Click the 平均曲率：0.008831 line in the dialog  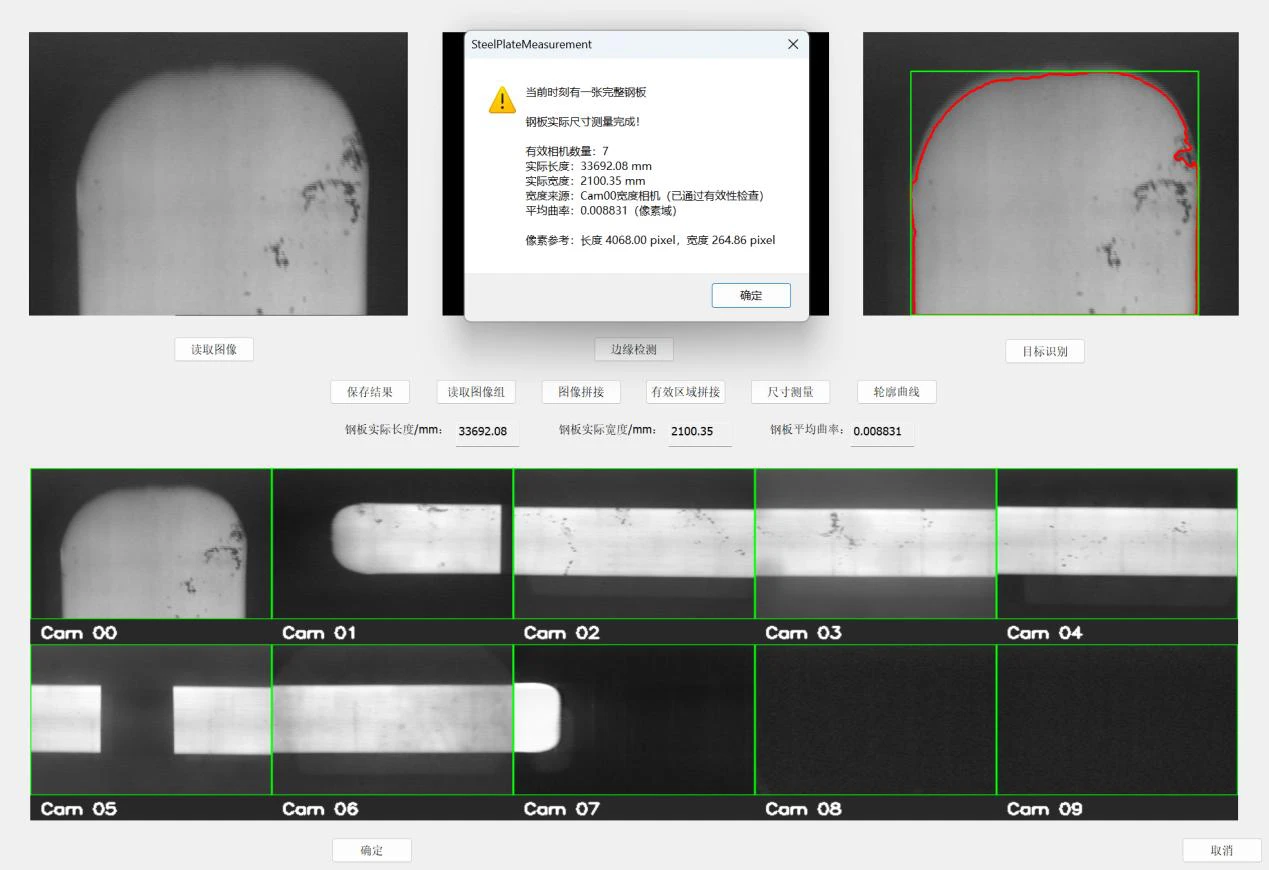601,211
